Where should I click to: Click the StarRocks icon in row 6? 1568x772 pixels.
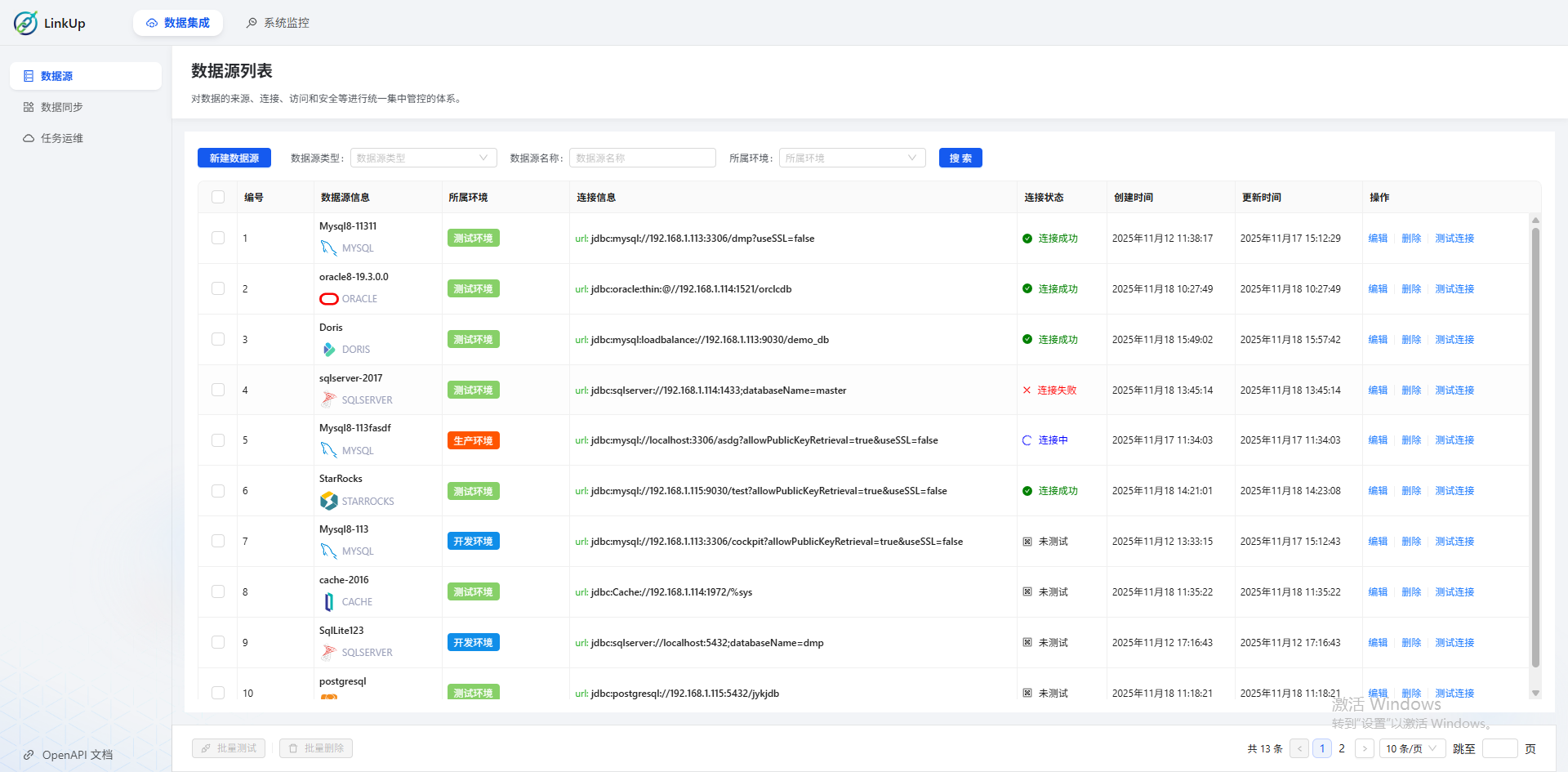tap(329, 501)
